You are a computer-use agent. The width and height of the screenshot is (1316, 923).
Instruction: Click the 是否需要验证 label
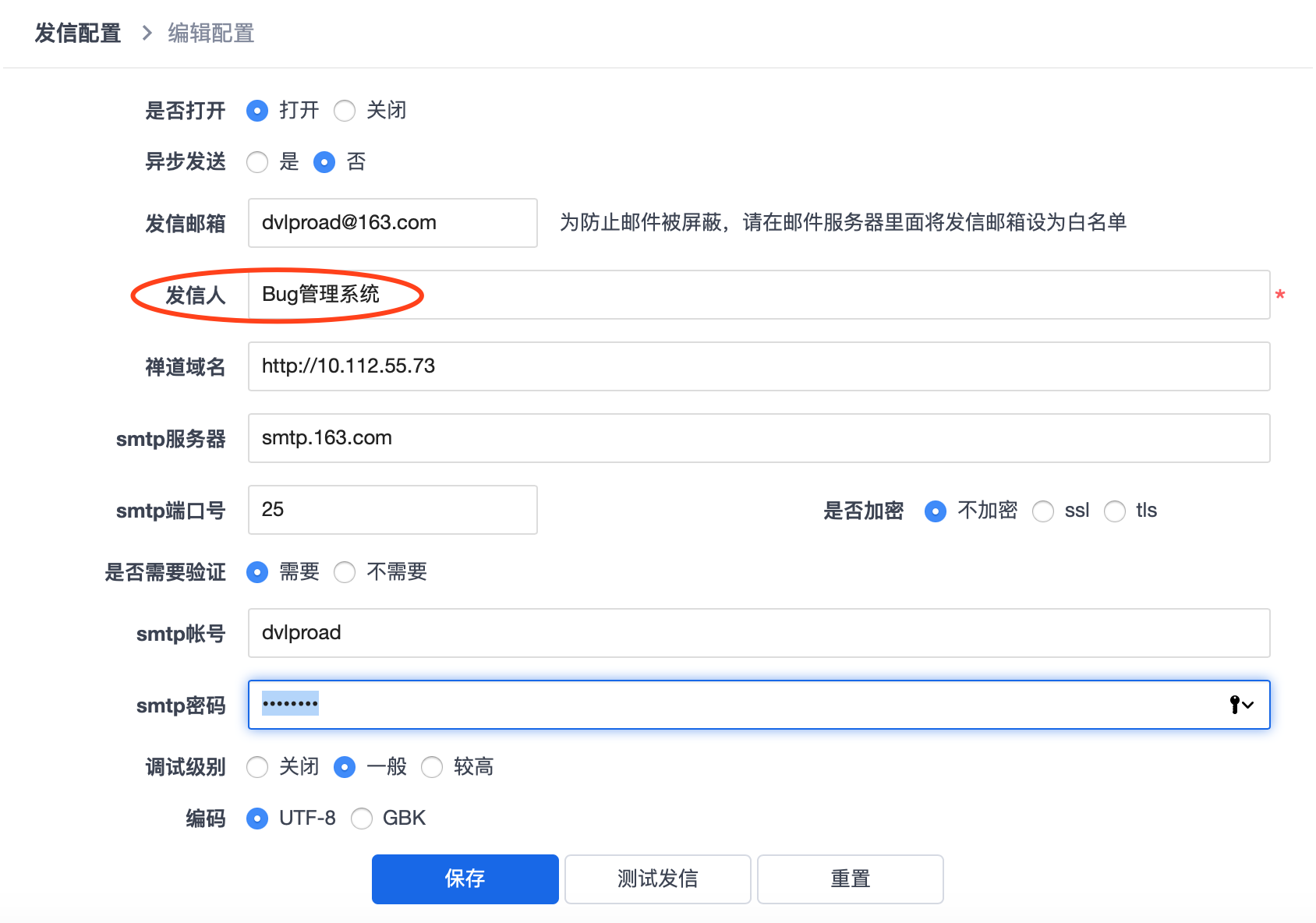tap(165, 572)
